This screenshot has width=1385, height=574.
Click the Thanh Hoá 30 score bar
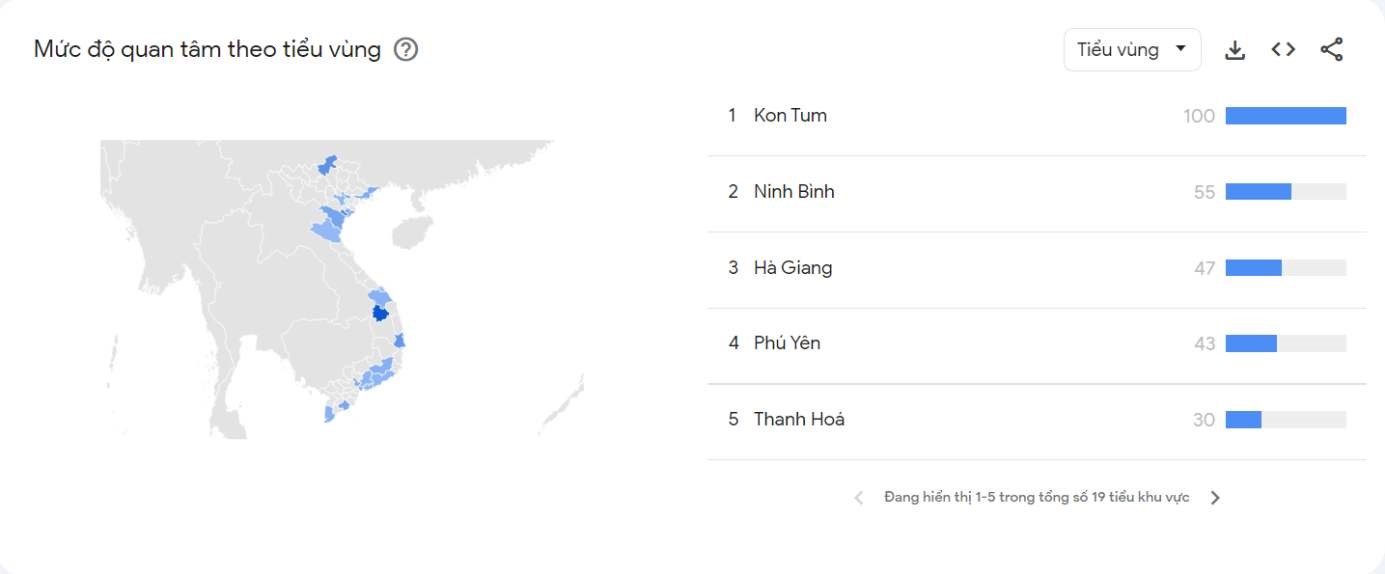1285,419
